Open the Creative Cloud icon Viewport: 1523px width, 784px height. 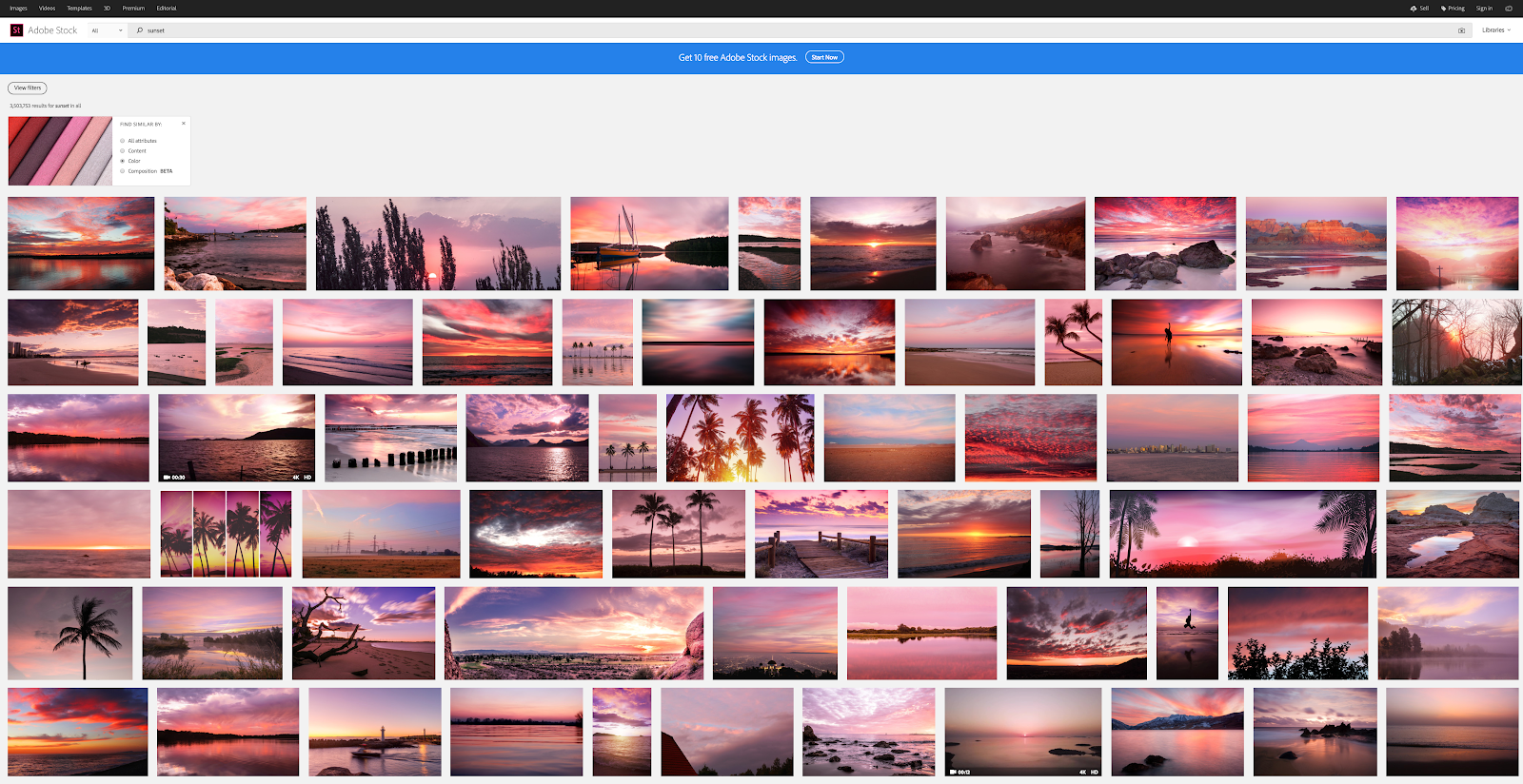1509,8
